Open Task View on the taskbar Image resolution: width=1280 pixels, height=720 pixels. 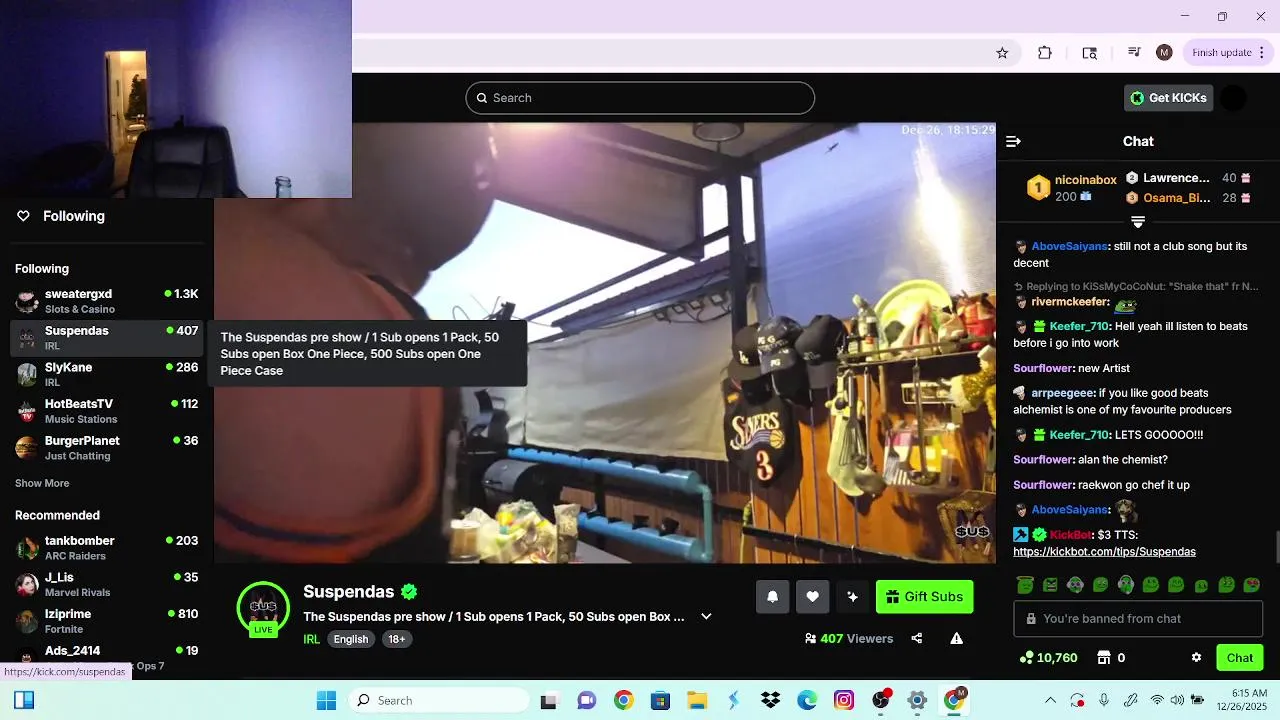[x=548, y=700]
